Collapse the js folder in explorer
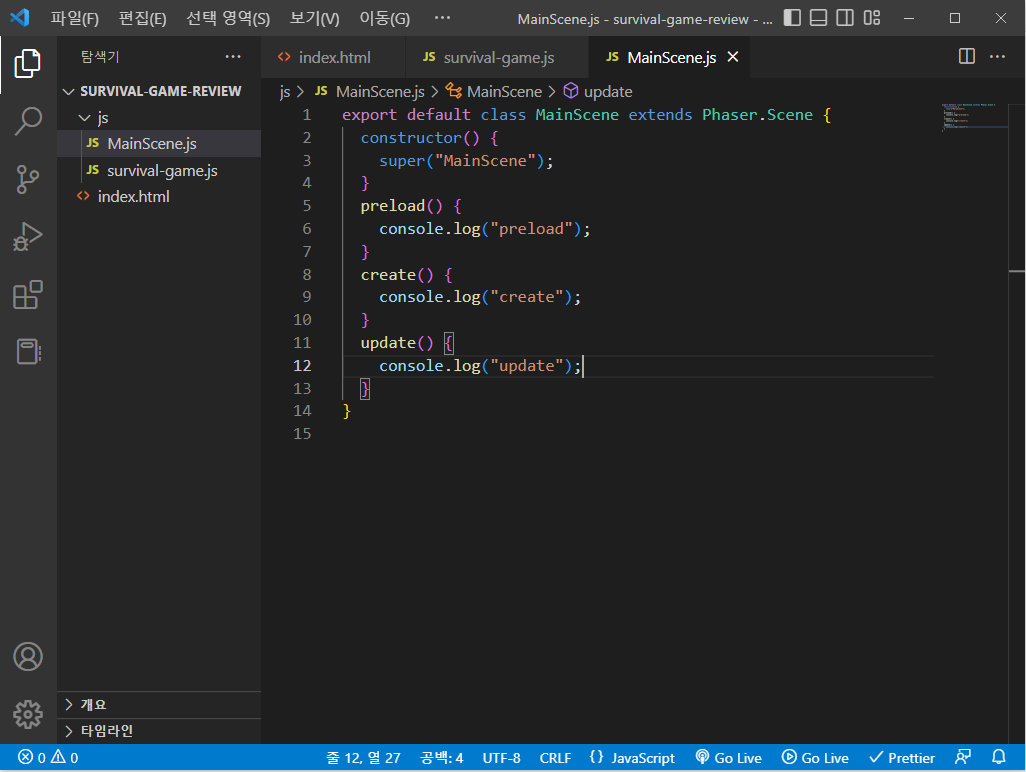 (x=159, y=118)
